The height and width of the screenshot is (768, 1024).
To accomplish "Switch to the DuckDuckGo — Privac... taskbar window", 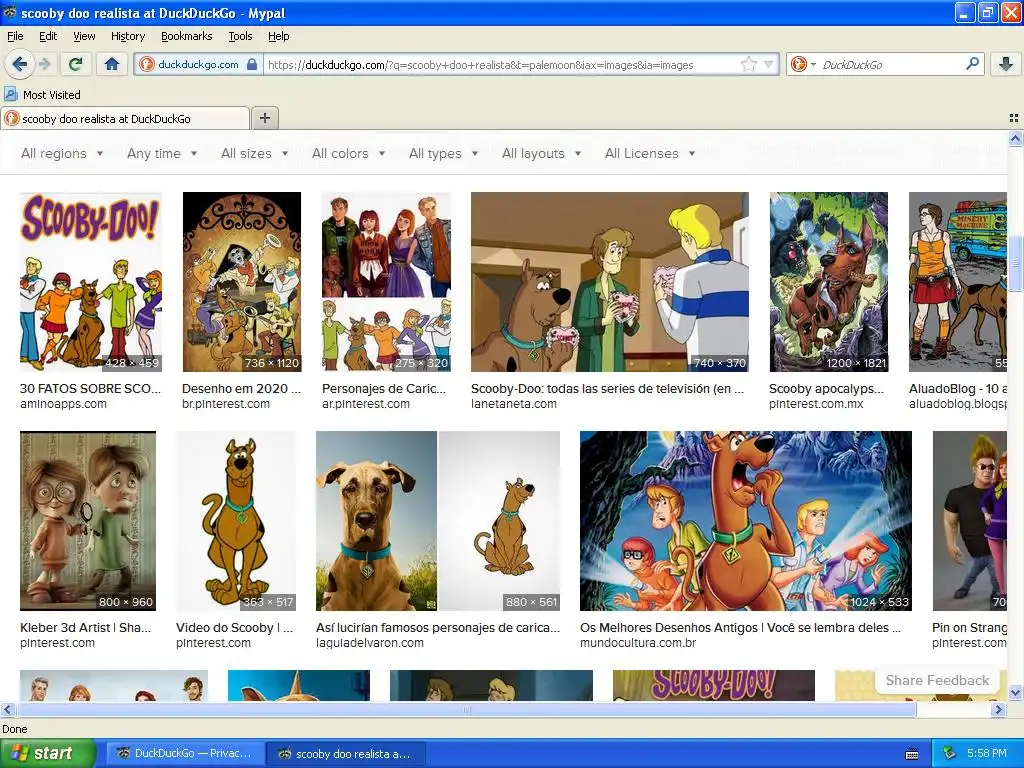I will point(184,754).
